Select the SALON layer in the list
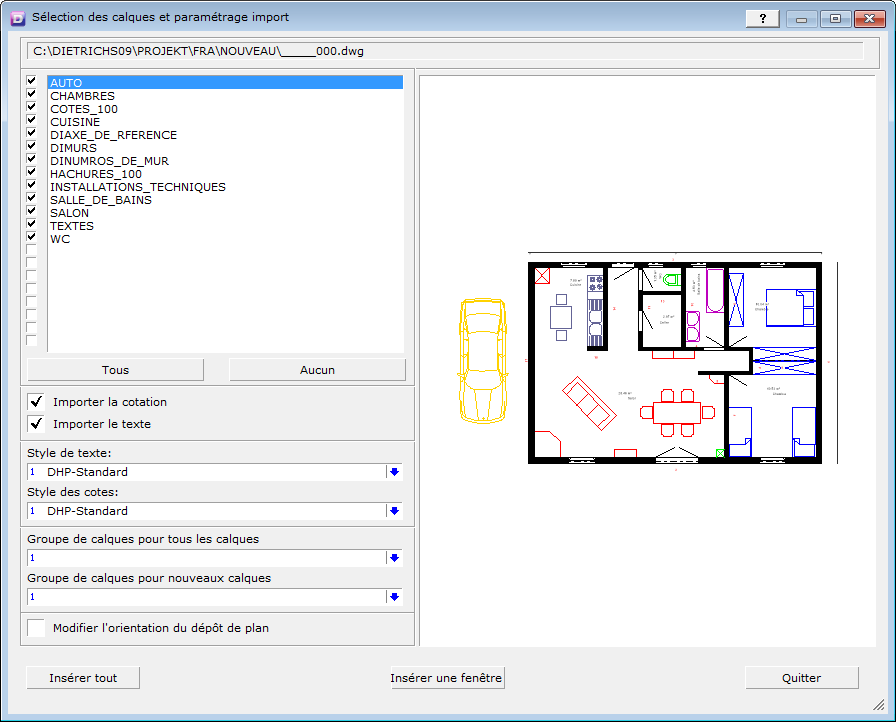Viewport: 896px width, 722px height. coord(70,212)
